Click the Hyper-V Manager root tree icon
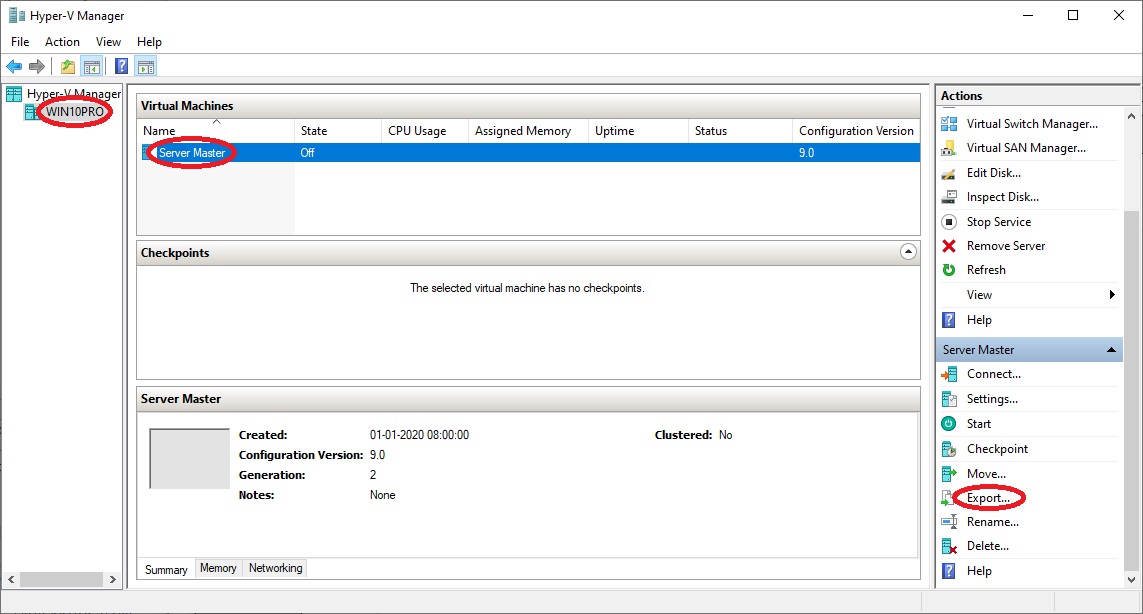 click(x=14, y=94)
